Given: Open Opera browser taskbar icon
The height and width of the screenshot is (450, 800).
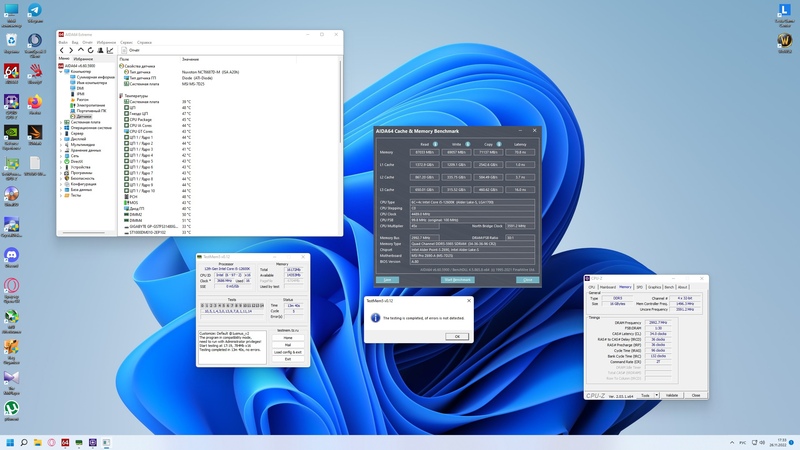Looking at the screenshot, I should point(51,442).
